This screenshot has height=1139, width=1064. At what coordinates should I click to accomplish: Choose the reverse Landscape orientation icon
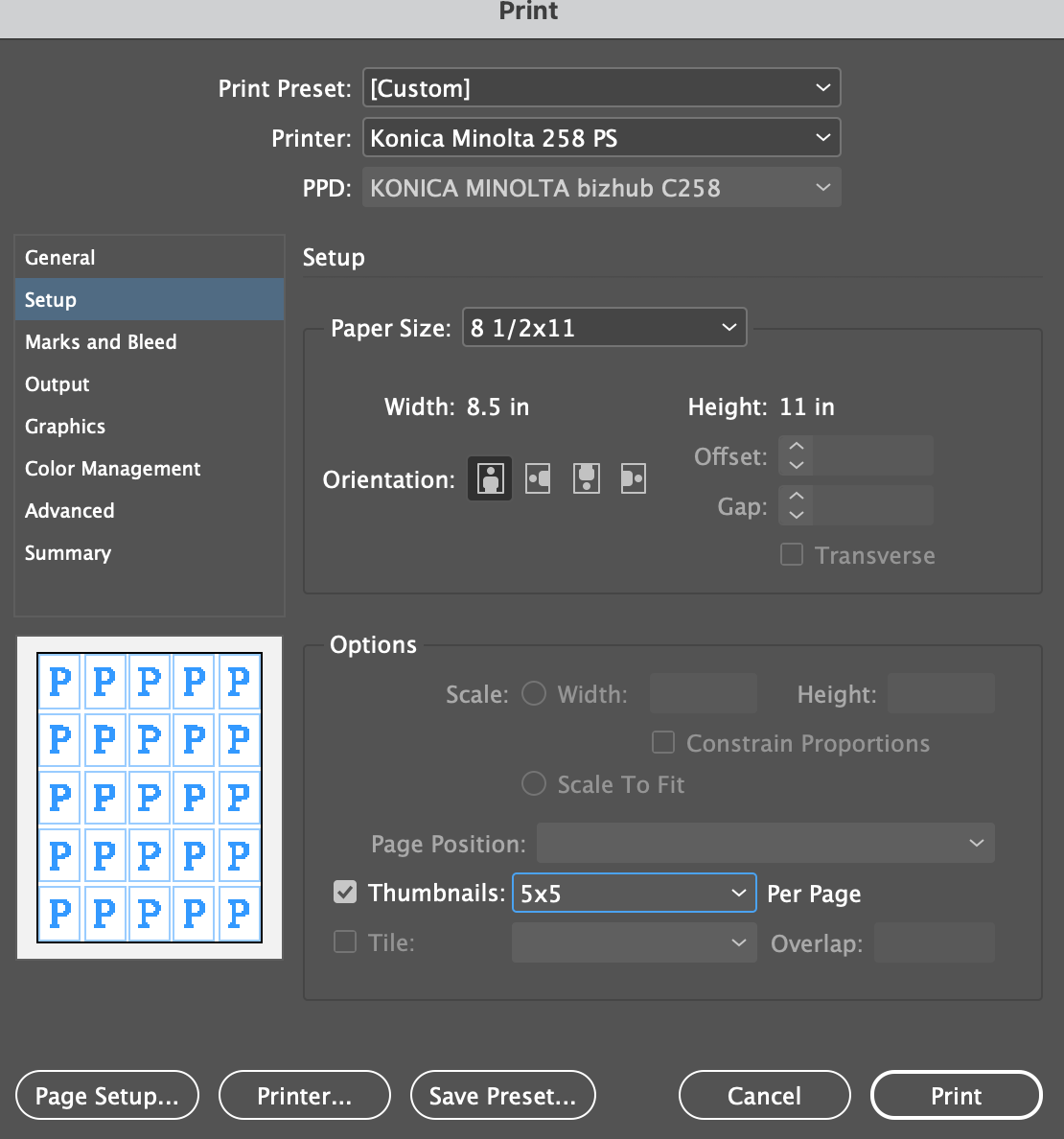point(634,478)
